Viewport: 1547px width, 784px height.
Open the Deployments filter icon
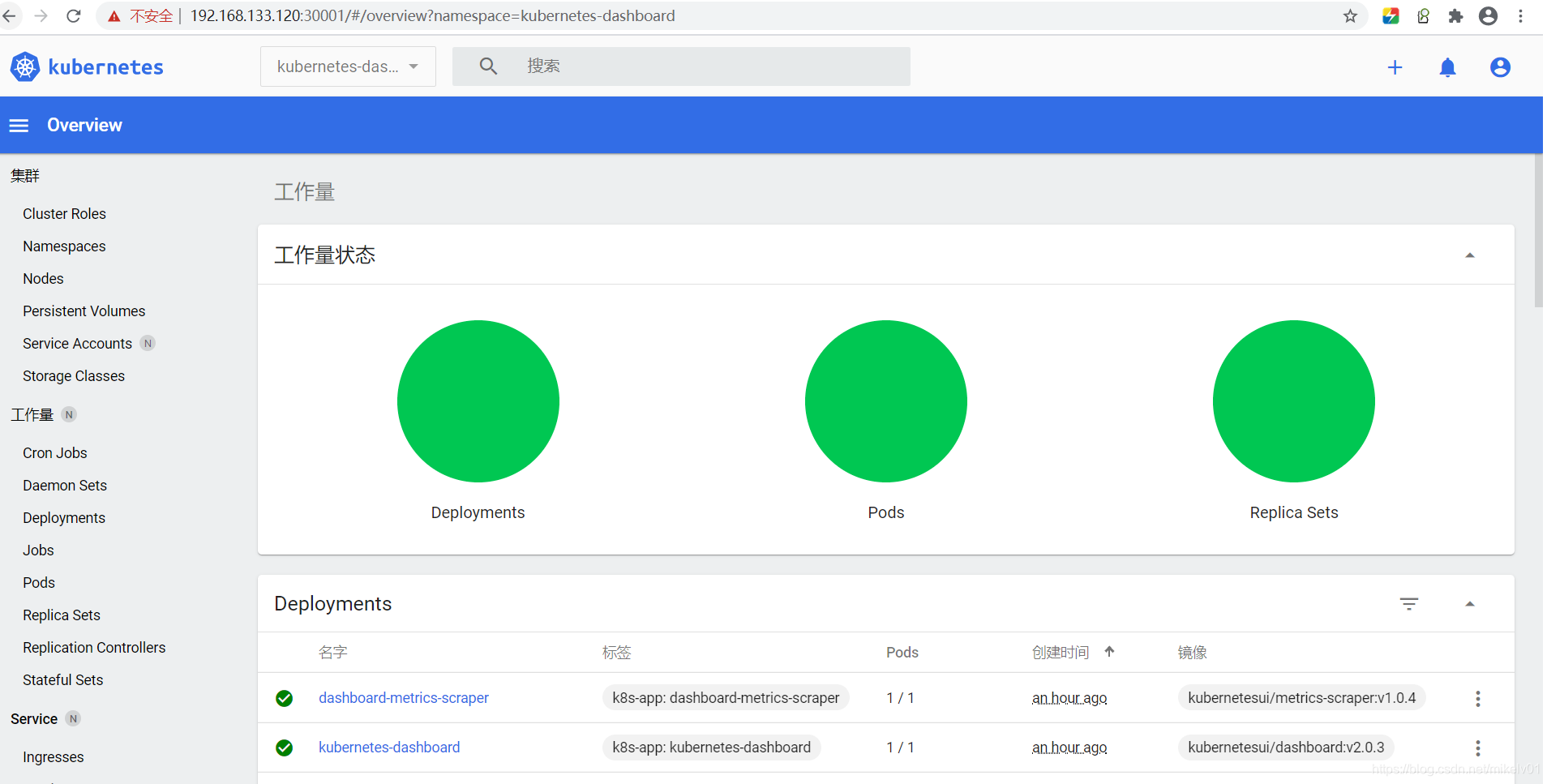point(1409,604)
